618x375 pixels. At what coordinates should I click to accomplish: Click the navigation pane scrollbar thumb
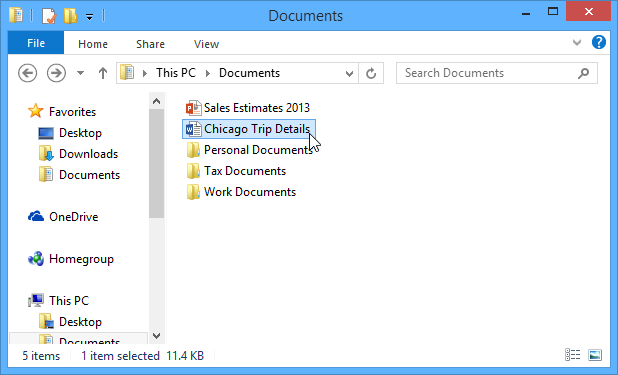click(x=156, y=163)
